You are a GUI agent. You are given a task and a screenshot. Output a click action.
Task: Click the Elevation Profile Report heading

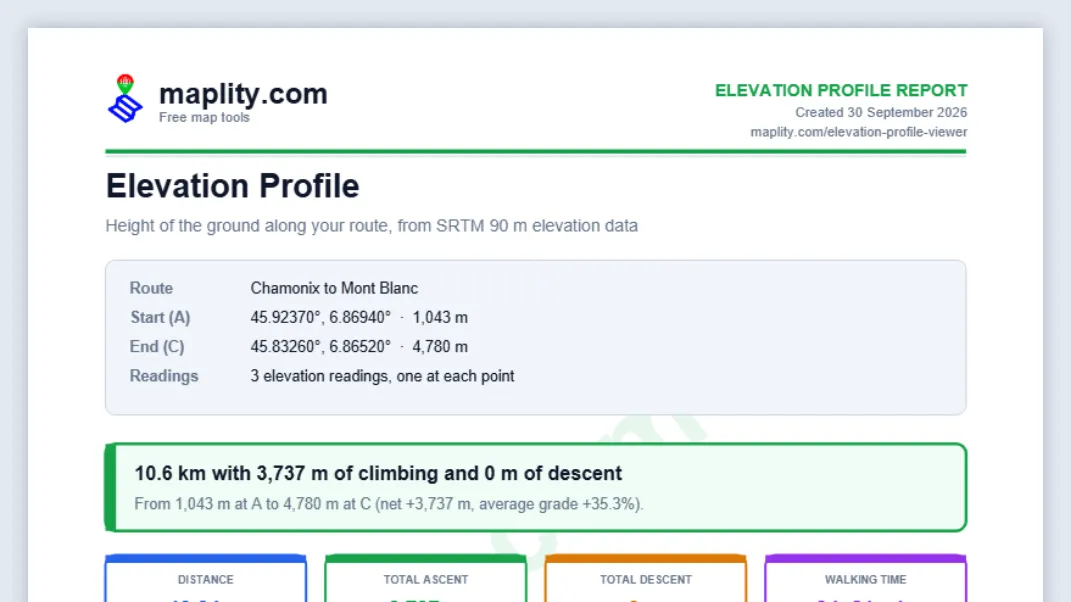point(841,90)
